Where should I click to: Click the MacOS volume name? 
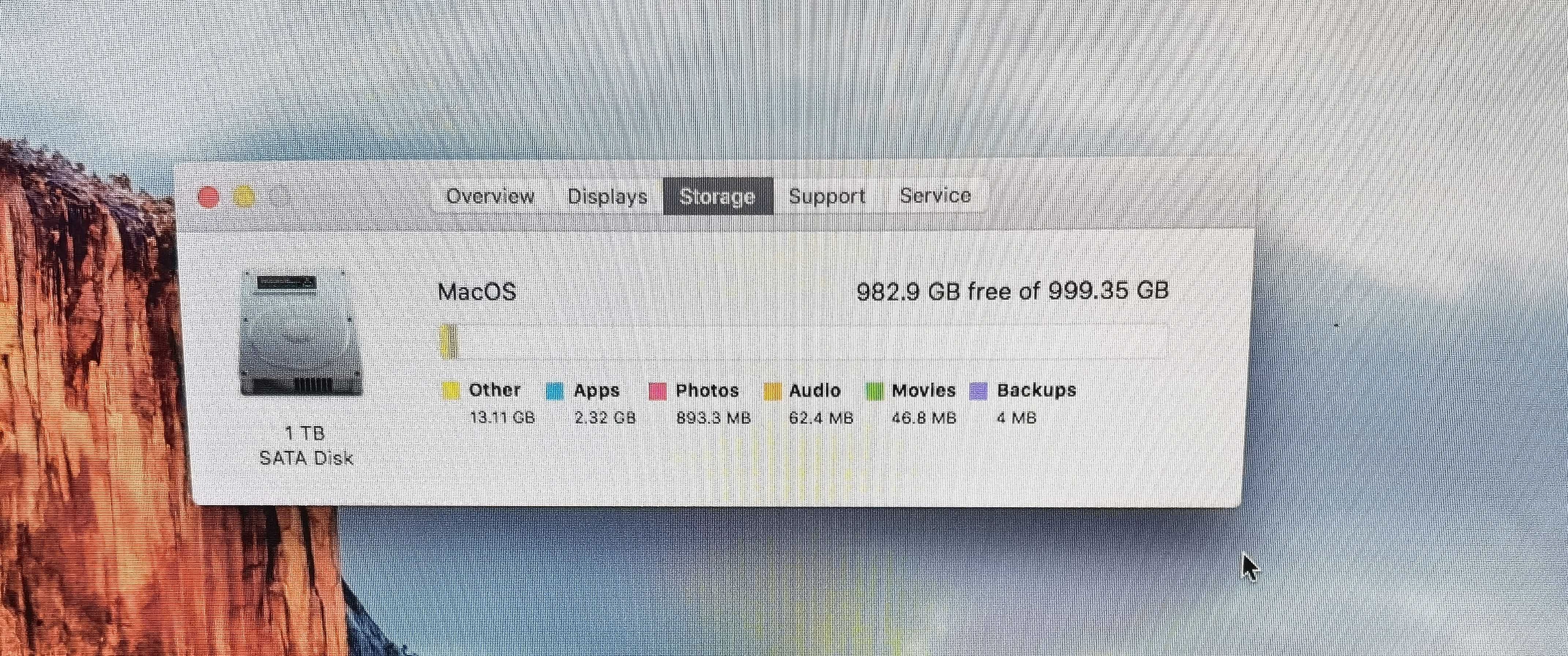coord(477,292)
